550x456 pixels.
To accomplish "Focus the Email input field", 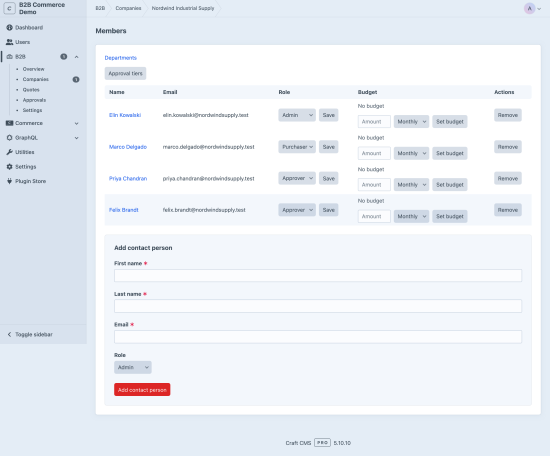I will click(x=318, y=337).
